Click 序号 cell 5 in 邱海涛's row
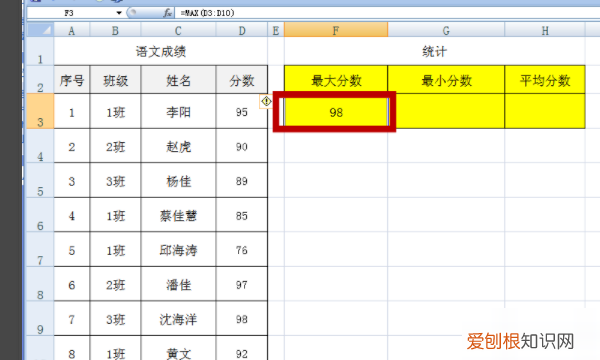This screenshot has width=600, height=360. tap(72, 249)
